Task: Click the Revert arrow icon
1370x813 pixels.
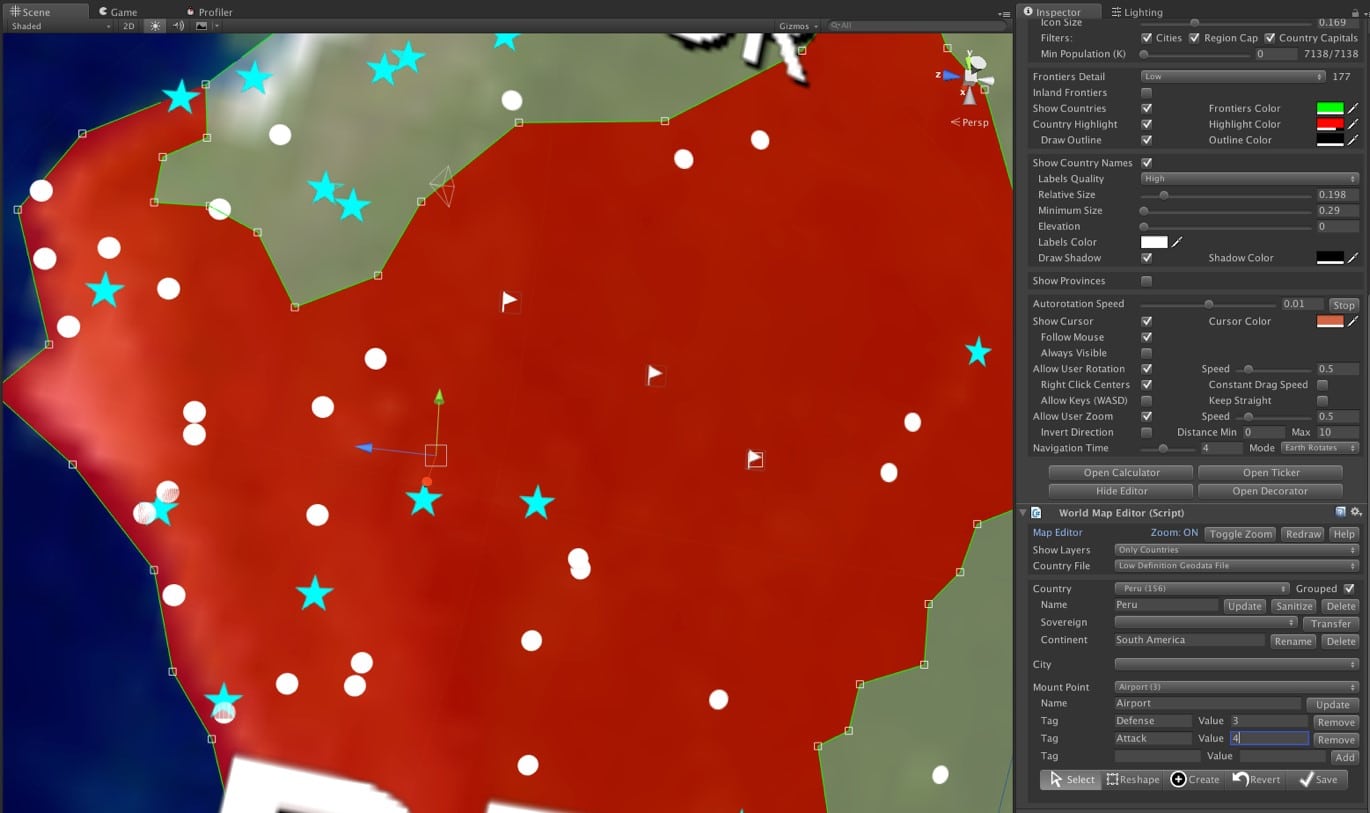Action: click(x=1240, y=779)
